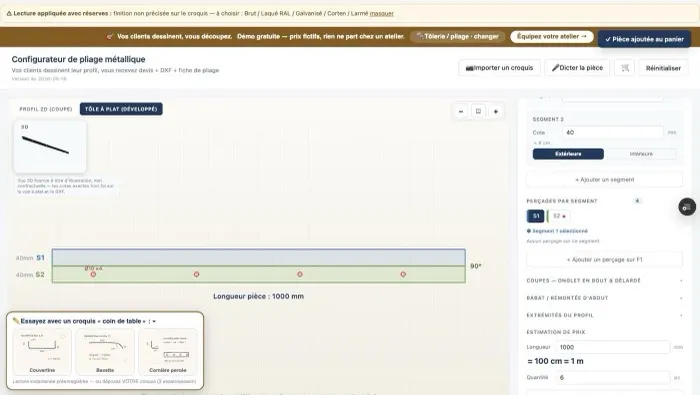Choose Intérieure dimension mode
This screenshot has width=700, height=395.
click(641, 154)
